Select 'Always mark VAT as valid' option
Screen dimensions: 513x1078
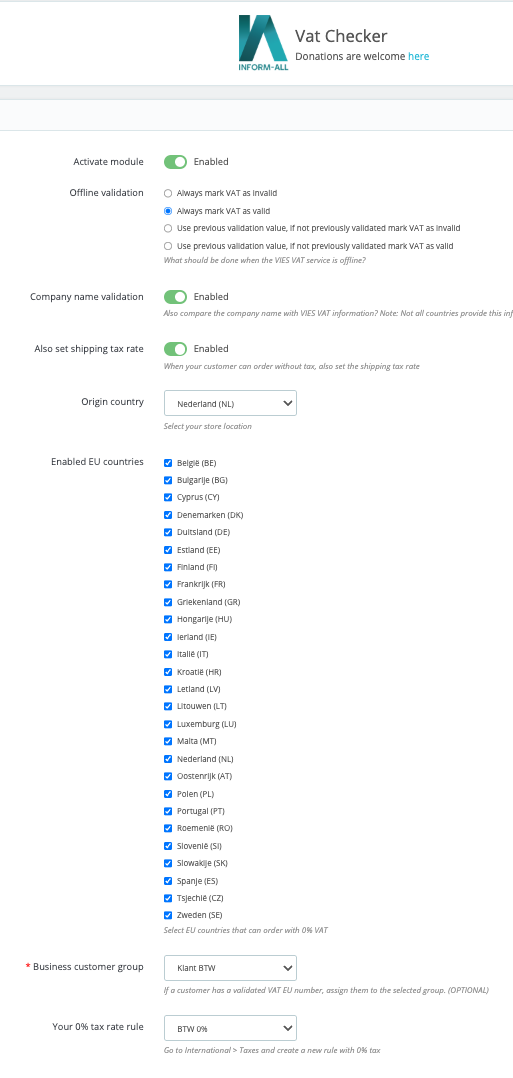(x=168, y=211)
